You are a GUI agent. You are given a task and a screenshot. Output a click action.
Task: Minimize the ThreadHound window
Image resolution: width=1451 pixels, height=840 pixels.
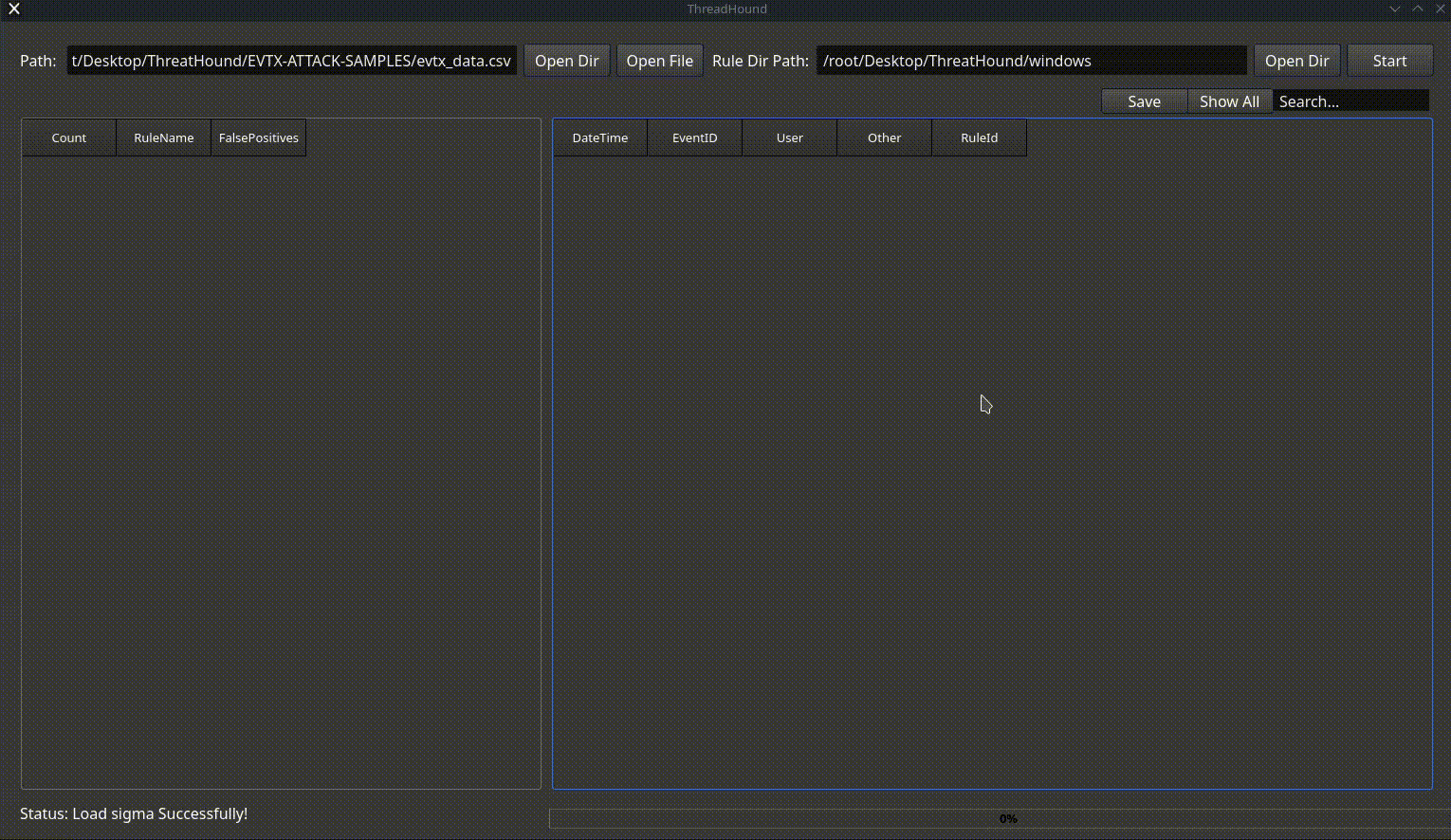coord(1395,9)
